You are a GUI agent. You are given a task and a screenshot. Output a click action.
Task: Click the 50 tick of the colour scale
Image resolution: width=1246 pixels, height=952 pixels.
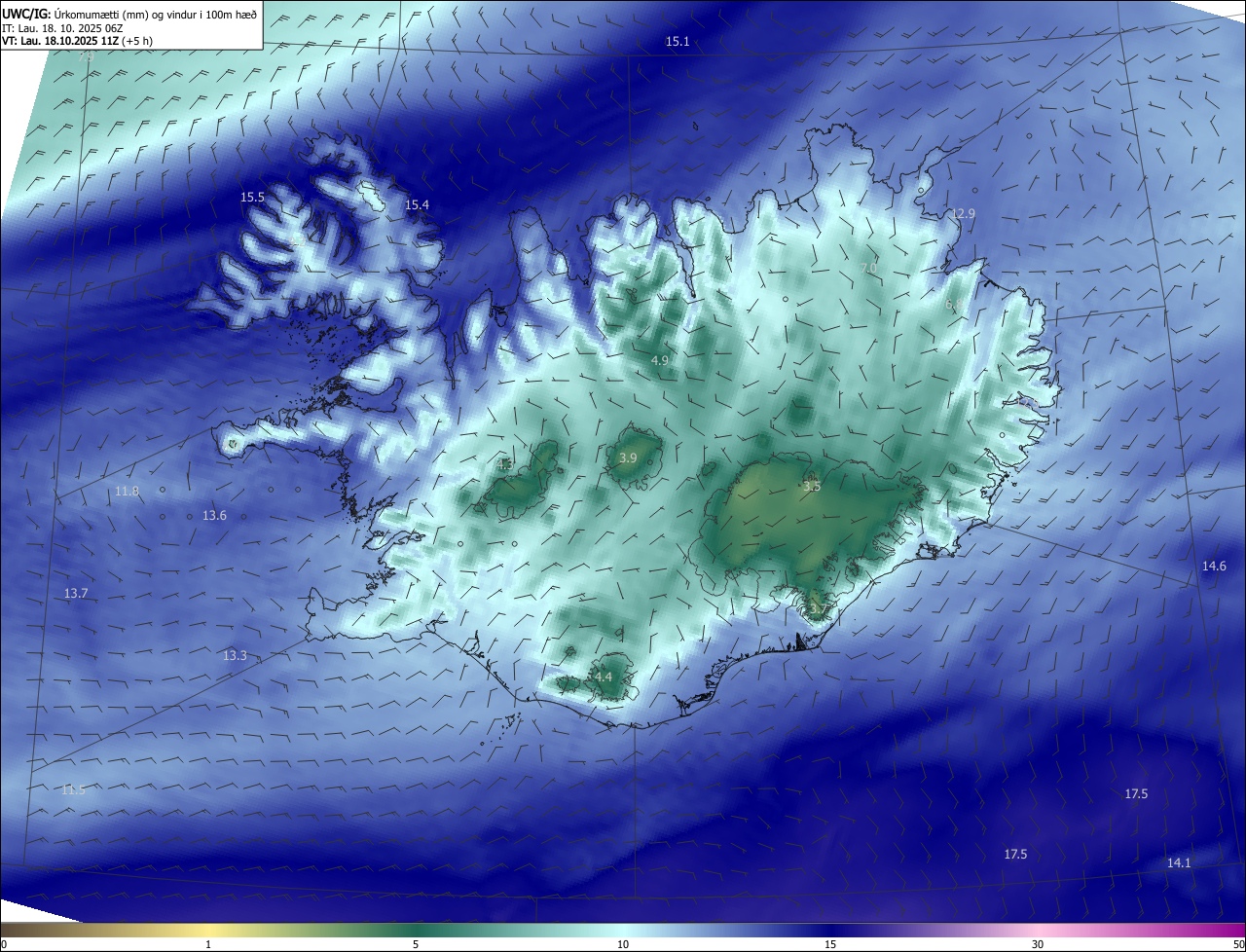click(x=1238, y=944)
